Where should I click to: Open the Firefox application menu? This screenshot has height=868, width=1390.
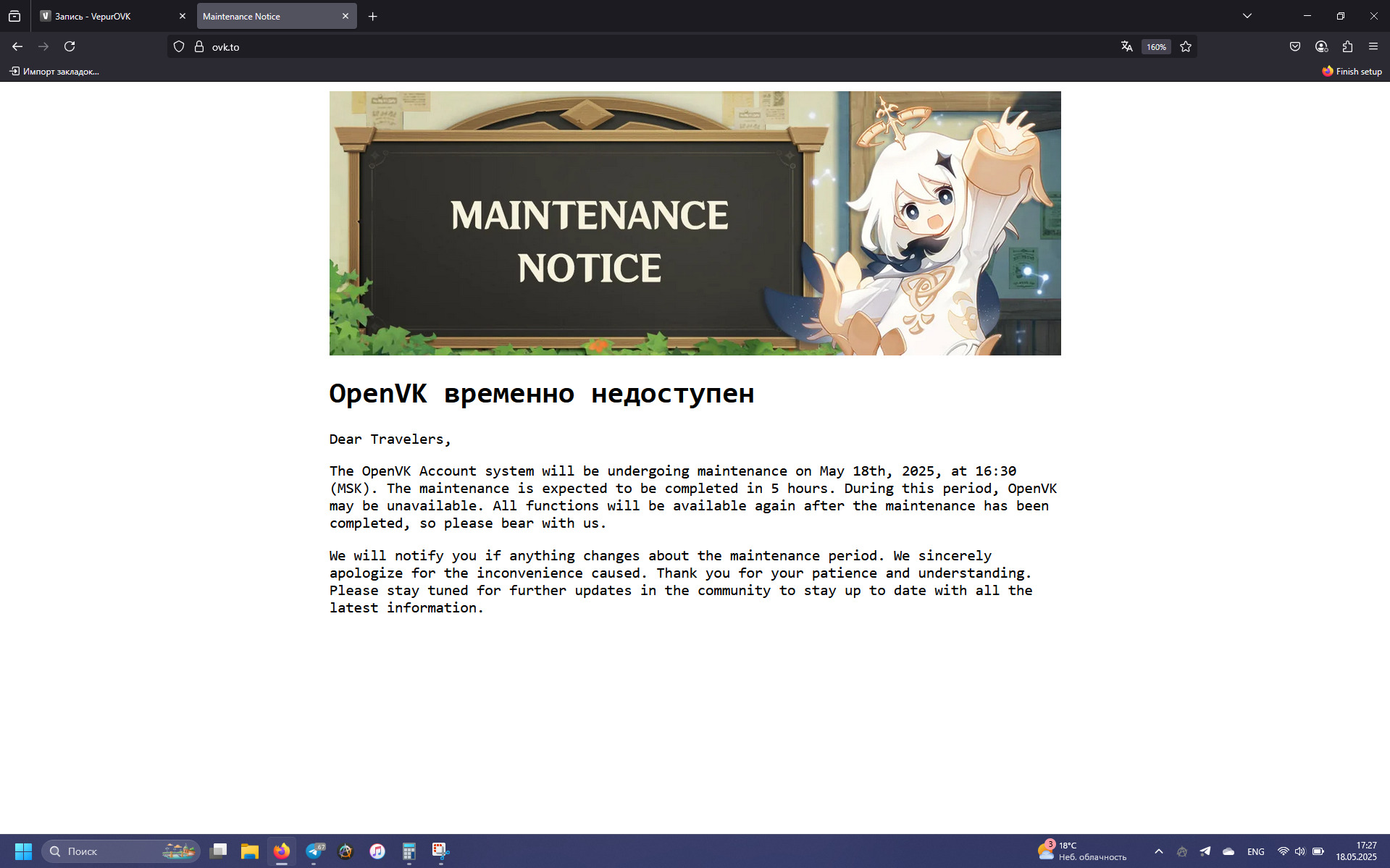(1373, 46)
